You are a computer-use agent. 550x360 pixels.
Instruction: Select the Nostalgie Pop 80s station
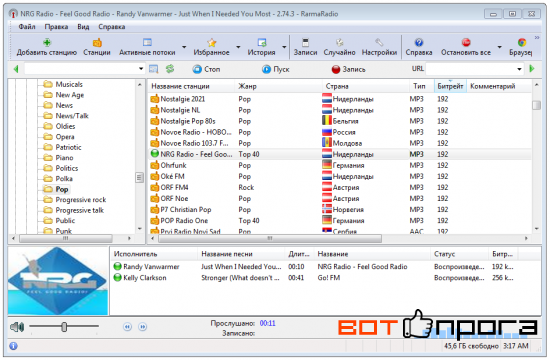339,121
